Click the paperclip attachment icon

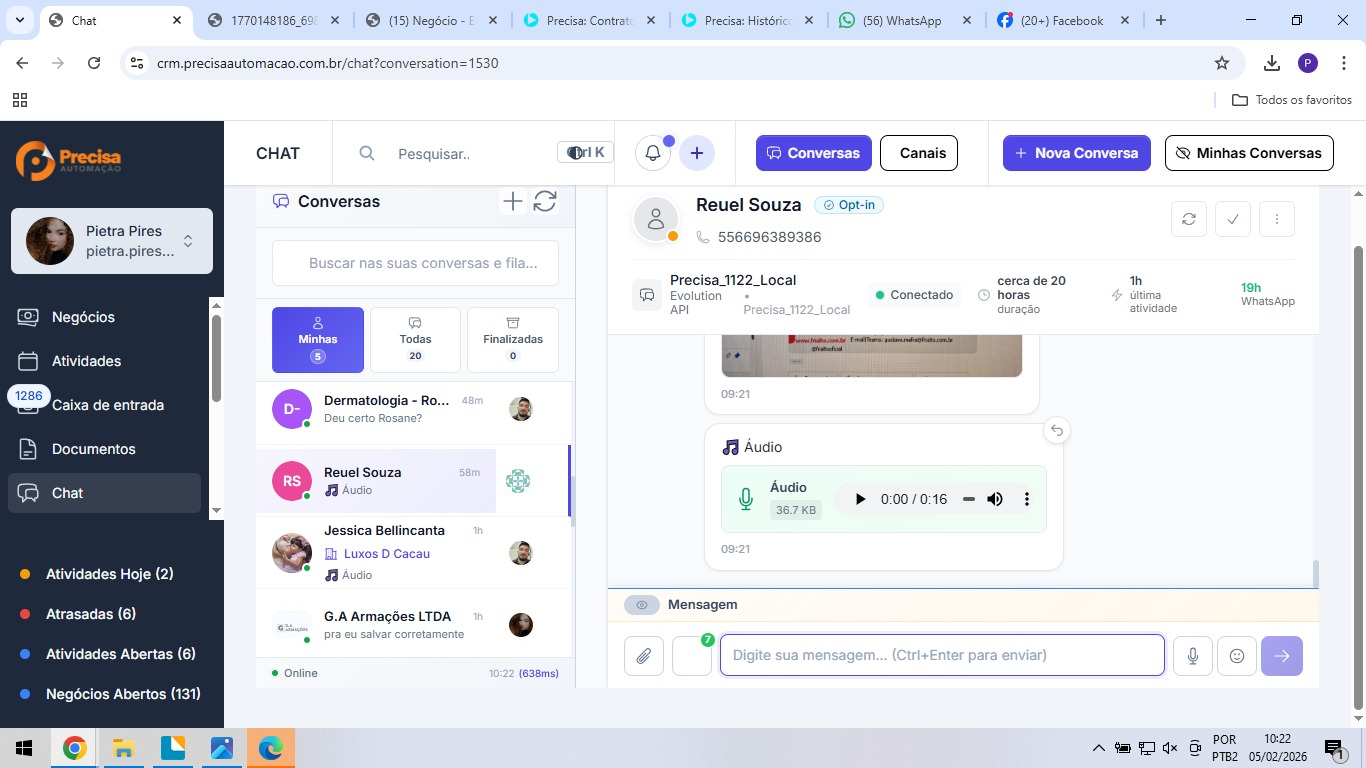[x=644, y=656]
